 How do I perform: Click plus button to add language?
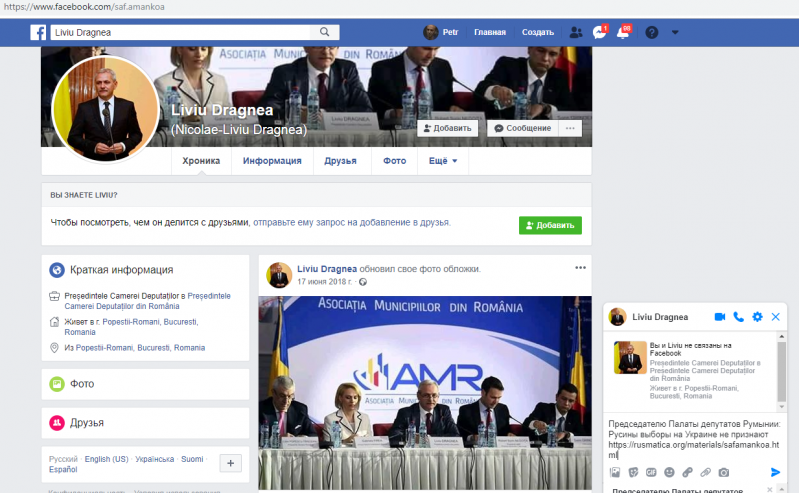(230, 463)
